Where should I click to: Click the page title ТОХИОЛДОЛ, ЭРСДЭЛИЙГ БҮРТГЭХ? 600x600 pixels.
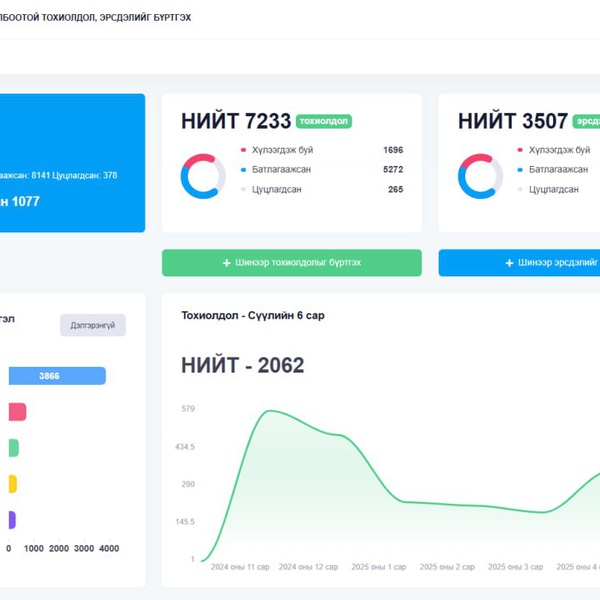coord(116,18)
